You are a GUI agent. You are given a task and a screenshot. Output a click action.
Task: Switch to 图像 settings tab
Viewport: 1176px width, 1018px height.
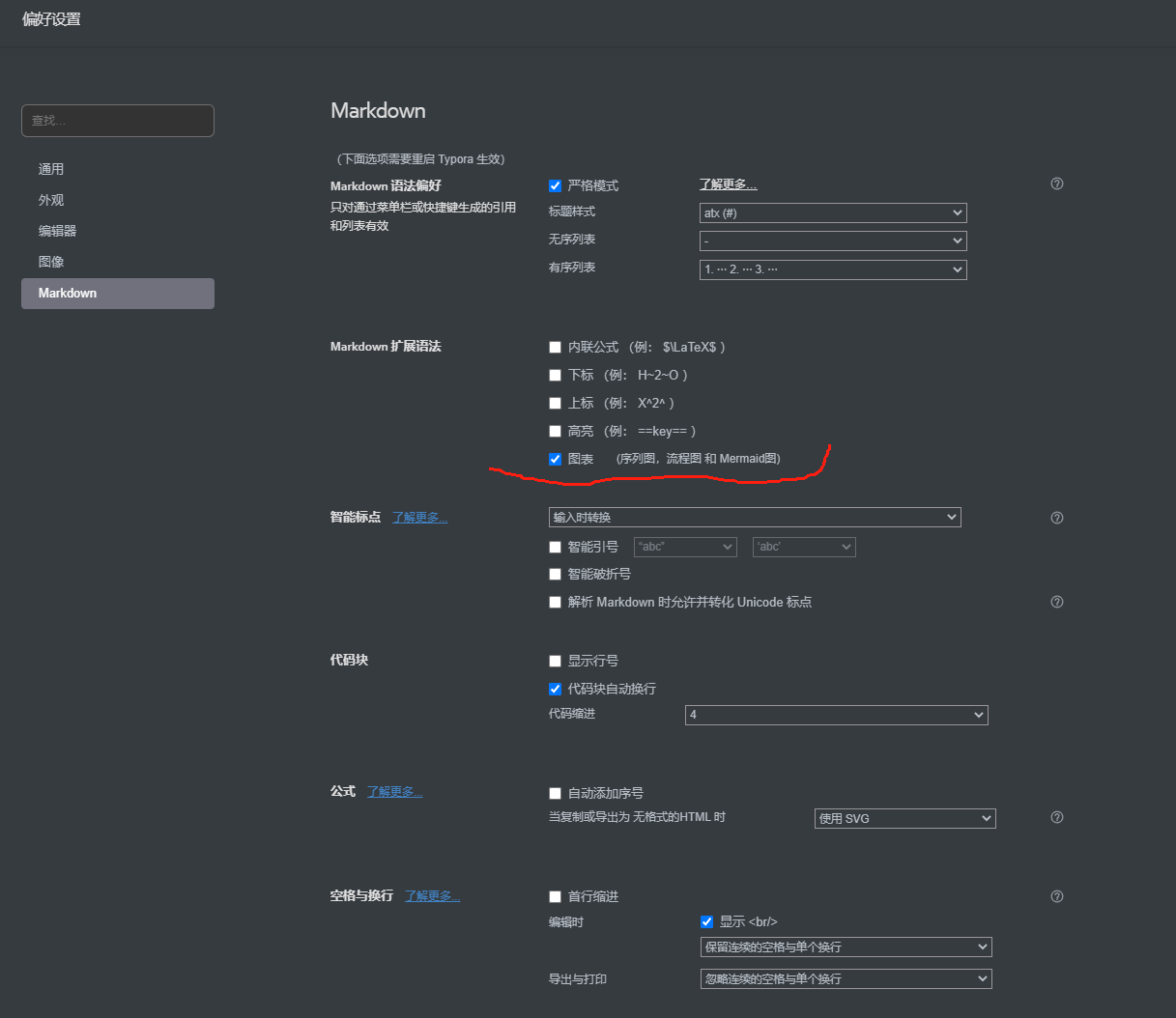click(118, 262)
